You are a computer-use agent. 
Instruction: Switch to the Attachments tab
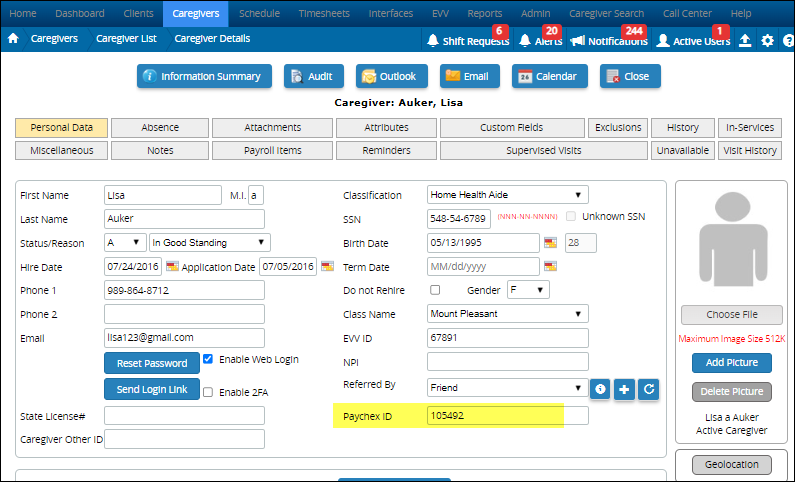[x=272, y=128]
